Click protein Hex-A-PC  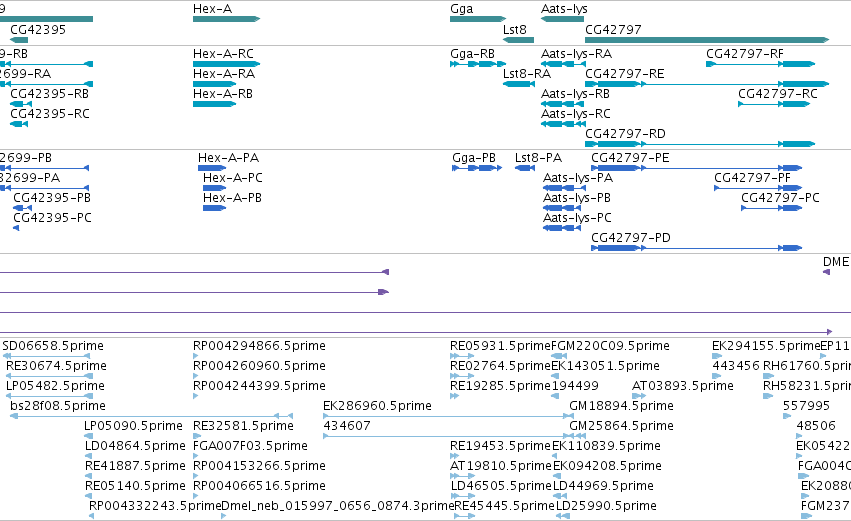214,188
